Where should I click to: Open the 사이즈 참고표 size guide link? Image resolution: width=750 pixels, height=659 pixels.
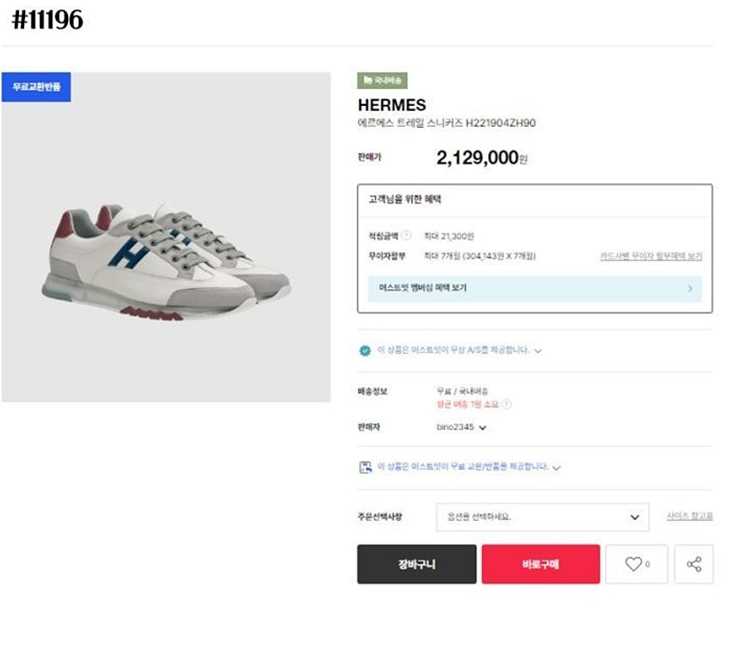[x=690, y=517]
